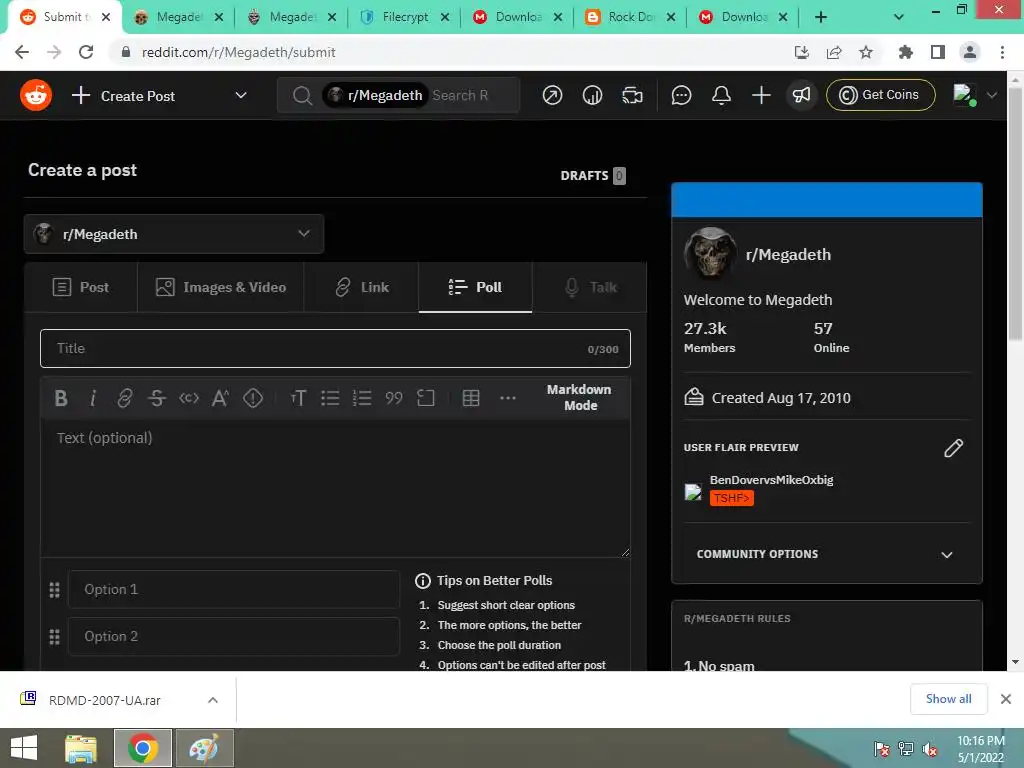Open the chat bubble icon

[x=681, y=96]
